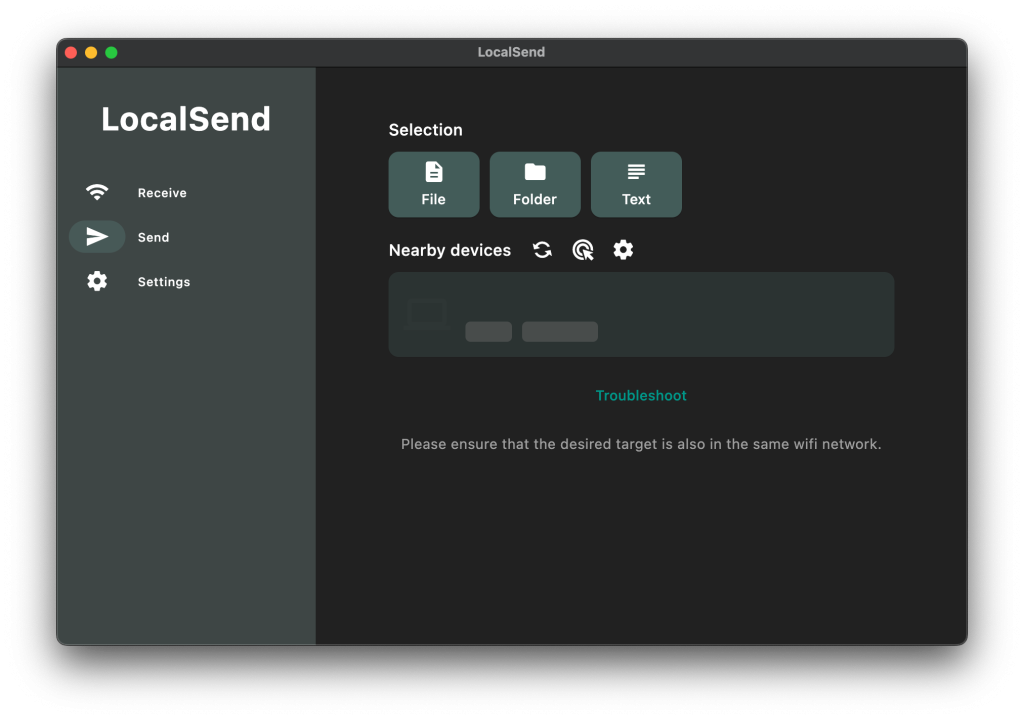Open the Receive tab in sidebar
This screenshot has width=1024, height=720.
[136, 193]
